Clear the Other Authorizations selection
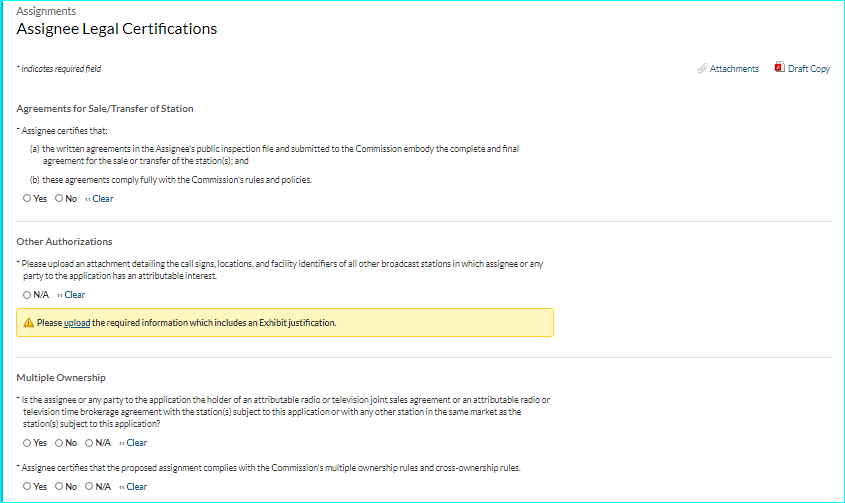Image resolution: width=845 pixels, height=503 pixels. click(x=72, y=295)
